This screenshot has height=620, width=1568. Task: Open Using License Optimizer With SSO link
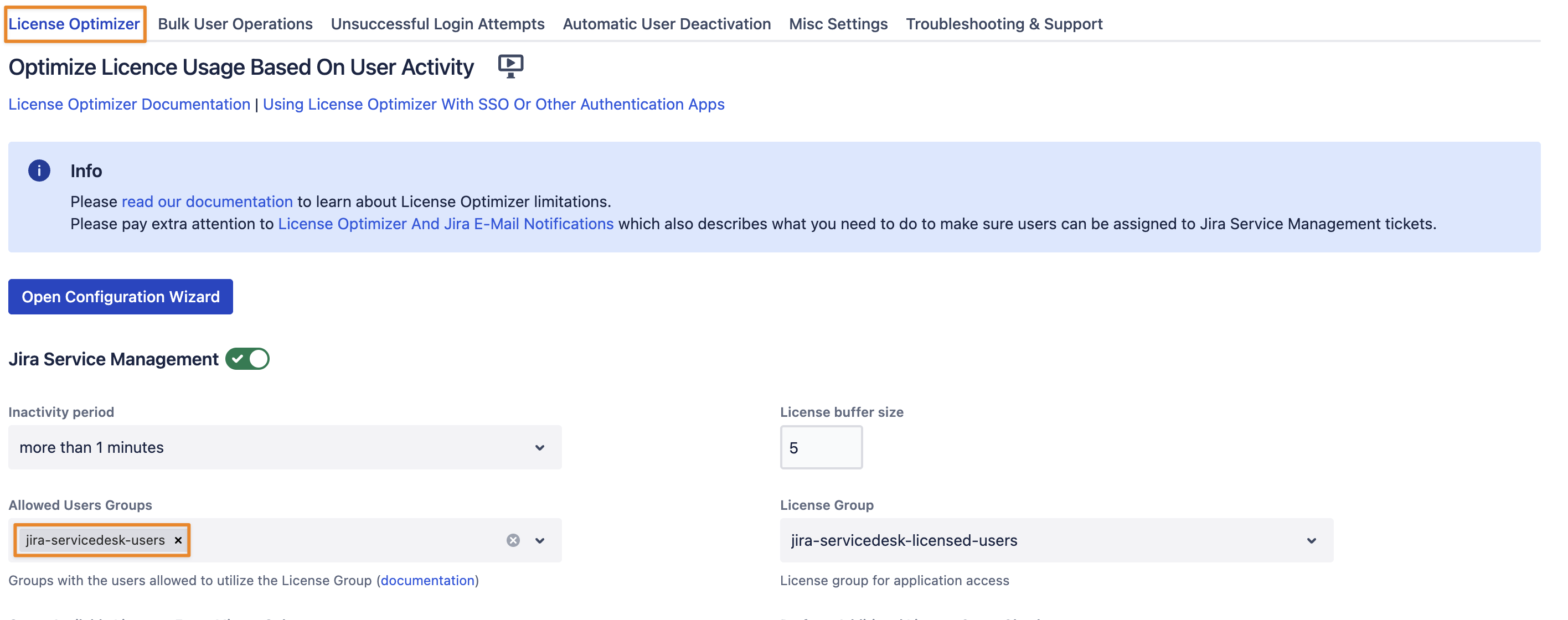[x=494, y=104]
